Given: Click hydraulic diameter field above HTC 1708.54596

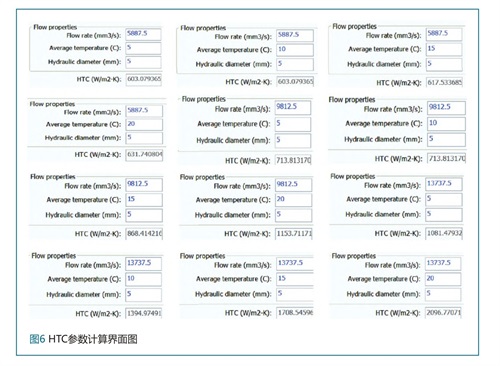Looking at the screenshot, I should 295,294.
